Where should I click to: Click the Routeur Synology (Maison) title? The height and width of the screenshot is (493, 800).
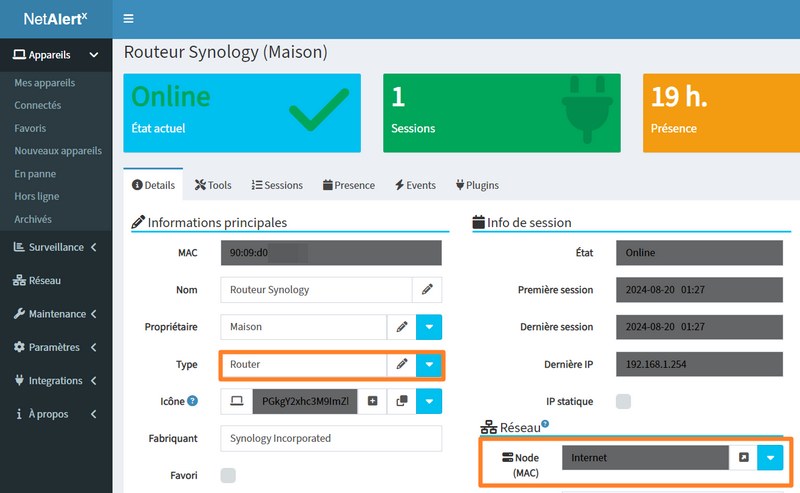pyautogui.click(x=226, y=52)
